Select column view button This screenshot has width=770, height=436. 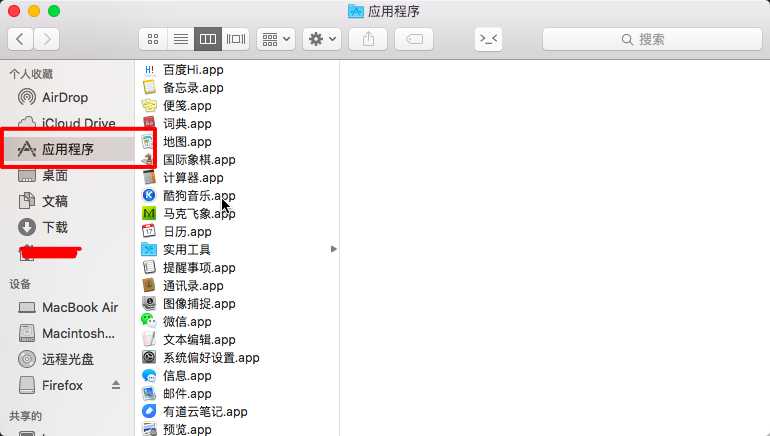pos(208,39)
